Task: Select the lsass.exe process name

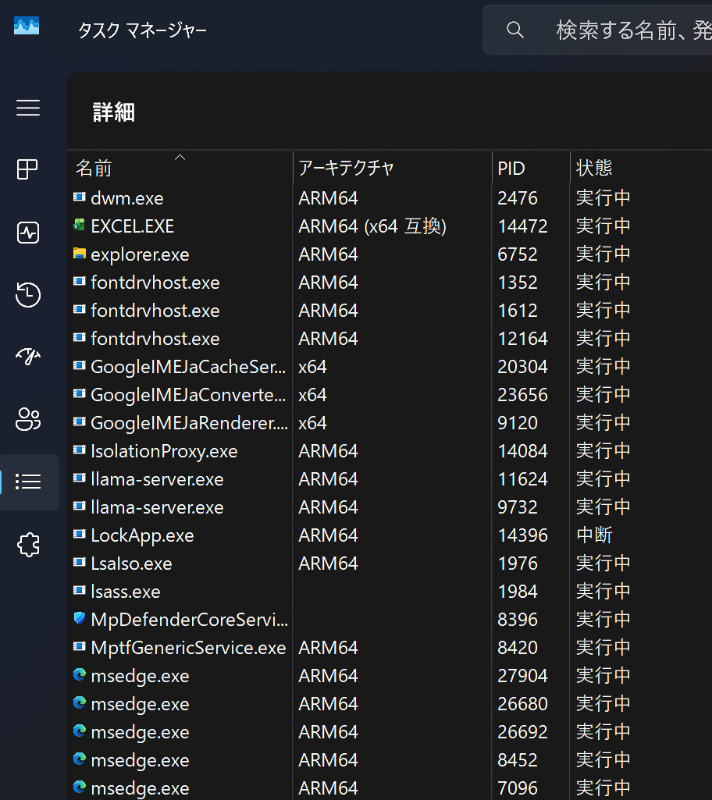Action: coord(125,591)
